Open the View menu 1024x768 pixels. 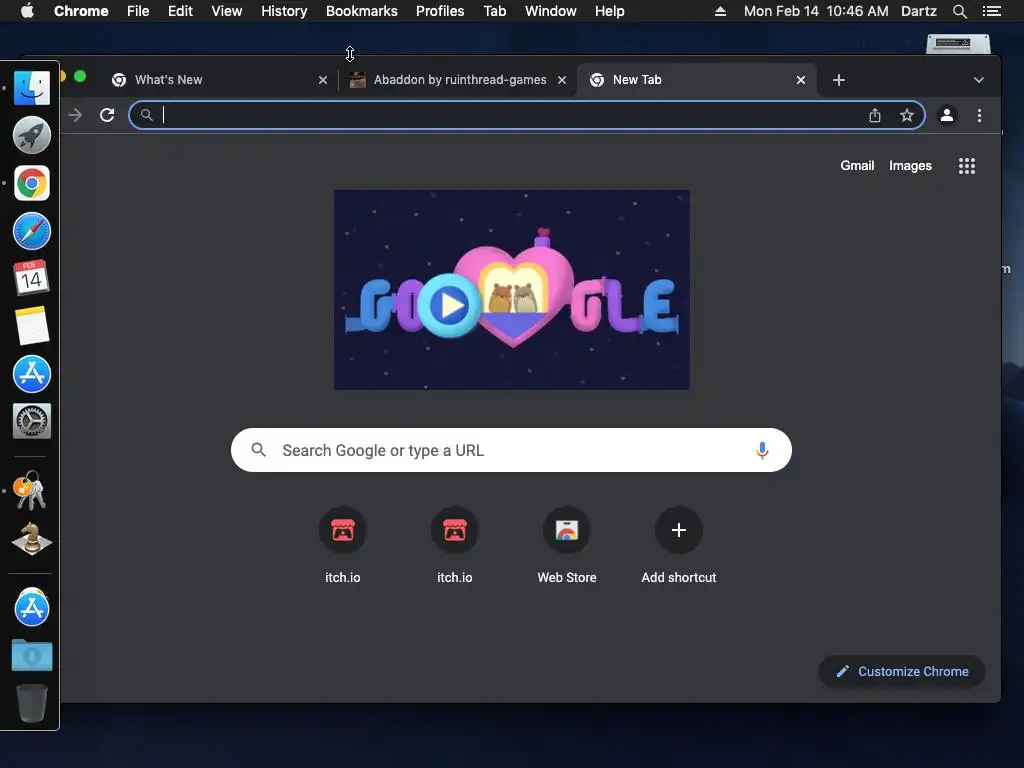[227, 11]
